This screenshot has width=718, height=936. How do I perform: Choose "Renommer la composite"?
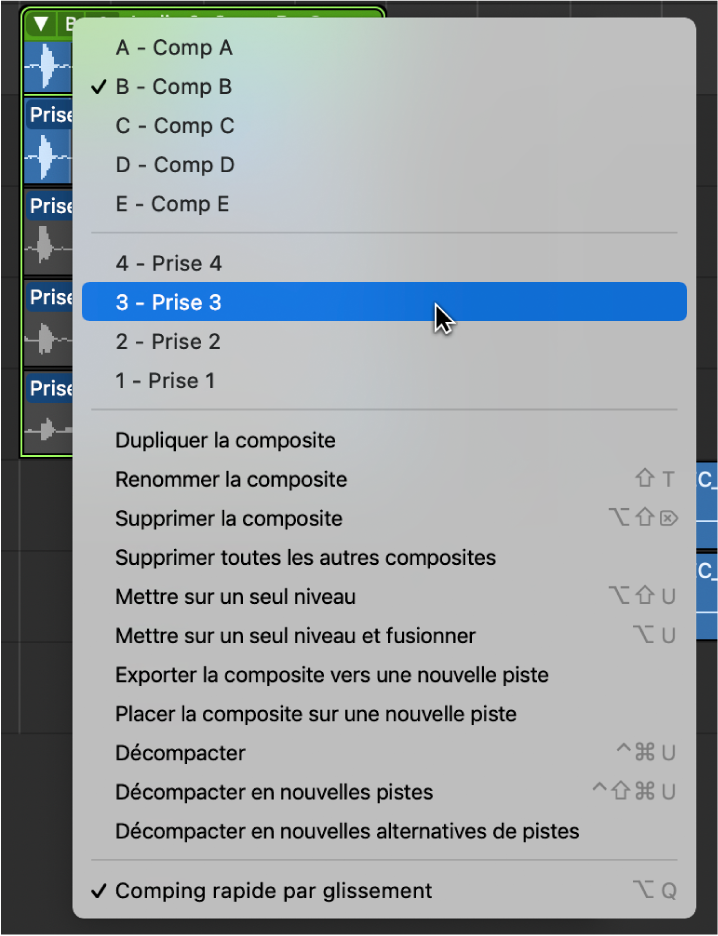click(x=231, y=479)
